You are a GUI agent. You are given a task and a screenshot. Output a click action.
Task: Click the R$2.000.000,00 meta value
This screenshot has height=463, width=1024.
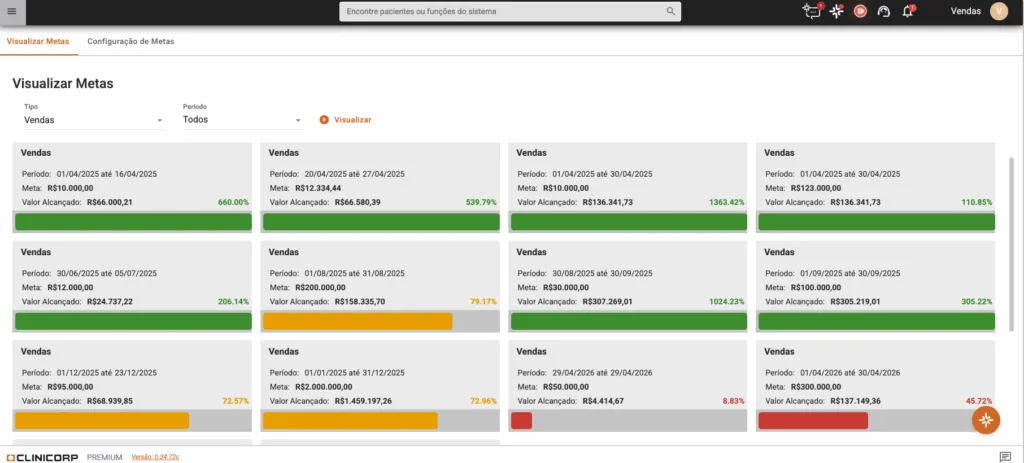coord(324,387)
